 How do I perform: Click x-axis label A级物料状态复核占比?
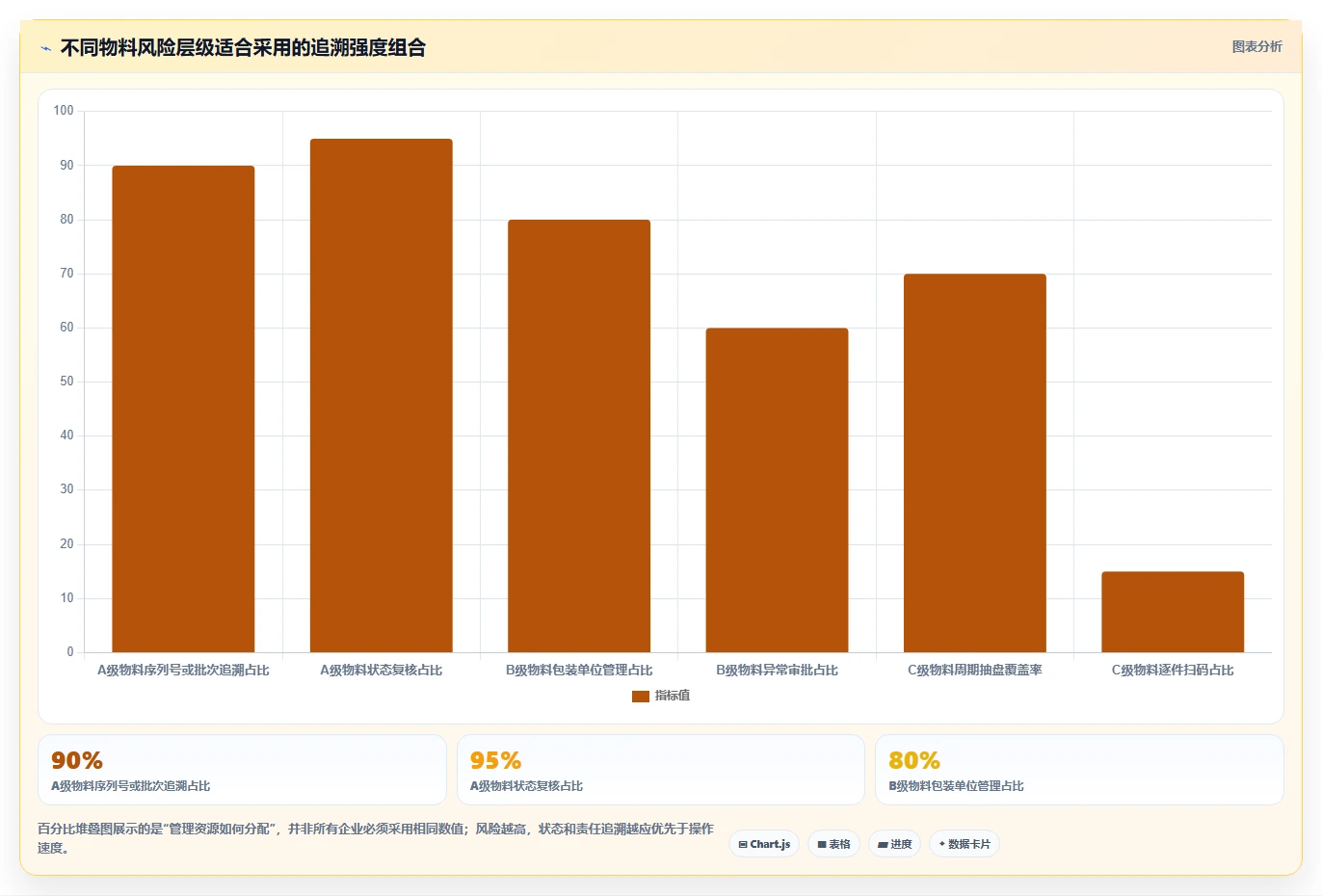coord(382,670)
